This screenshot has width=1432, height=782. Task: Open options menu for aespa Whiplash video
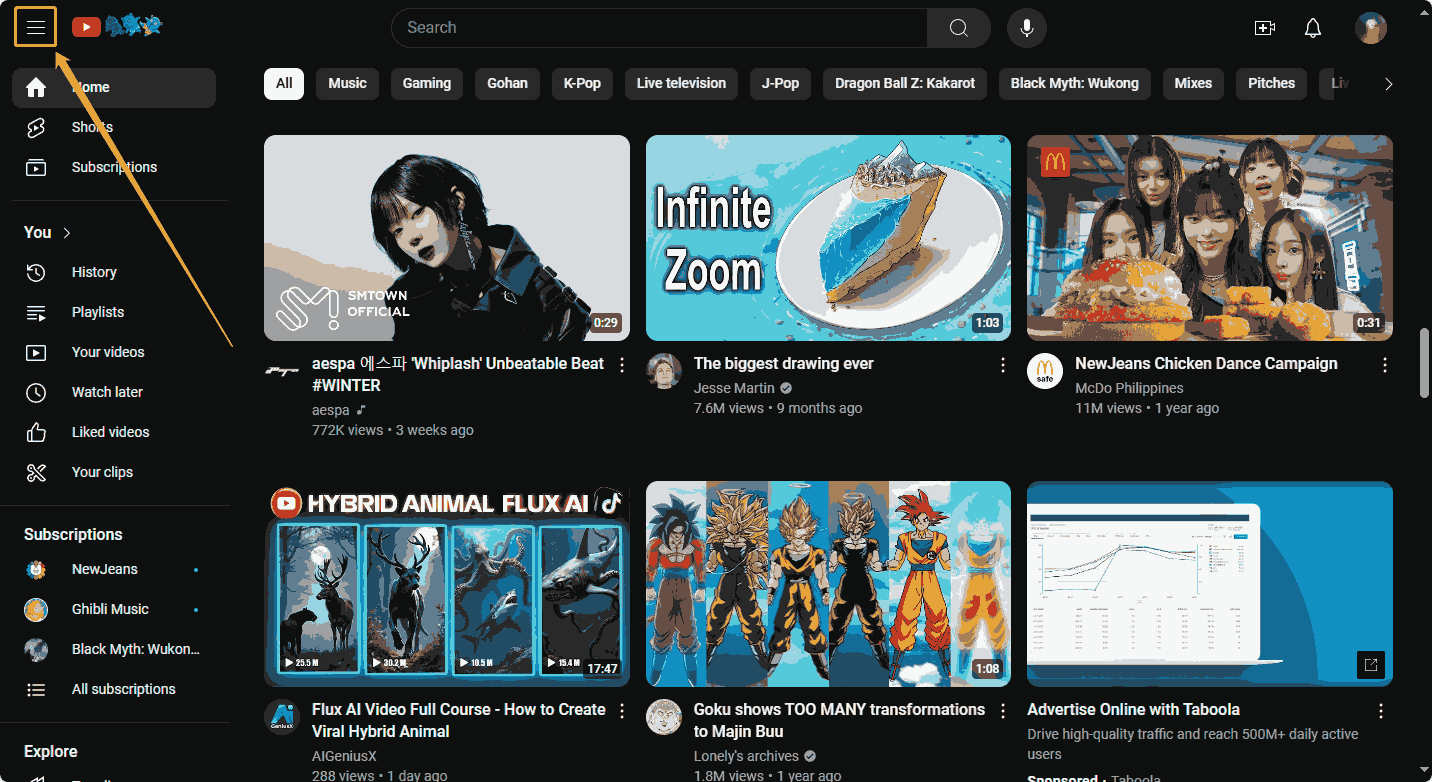point(622,365)
